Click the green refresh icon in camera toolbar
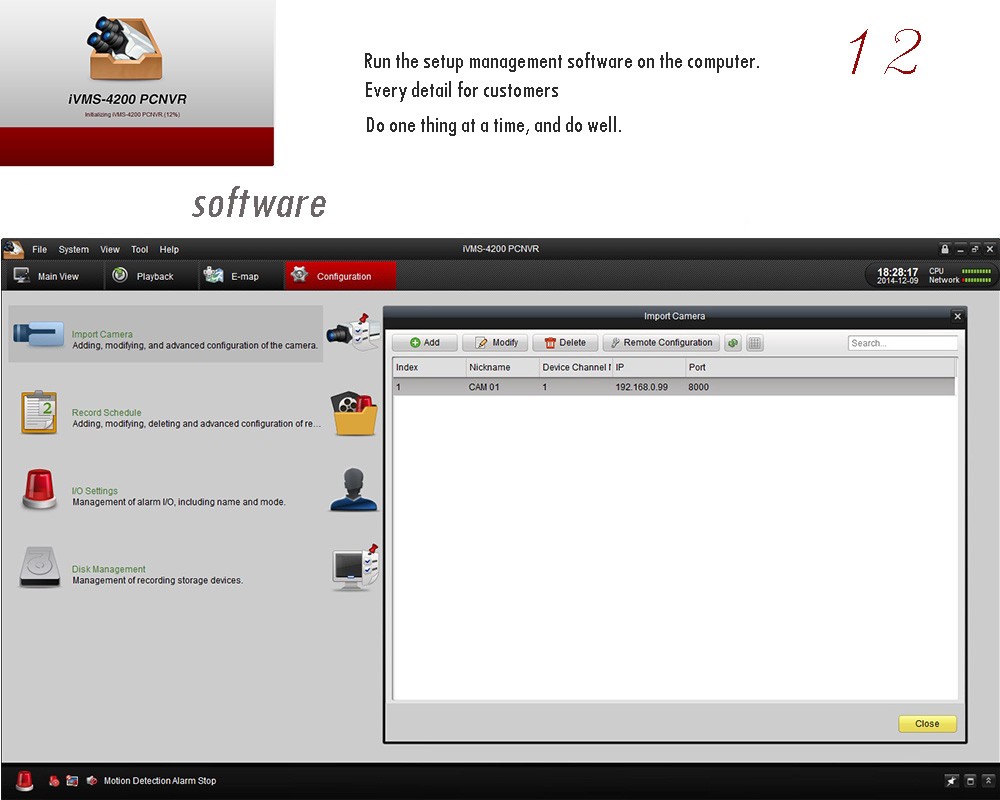The width and height of the screenshot is (1000, 800). (x=733, y=343)
